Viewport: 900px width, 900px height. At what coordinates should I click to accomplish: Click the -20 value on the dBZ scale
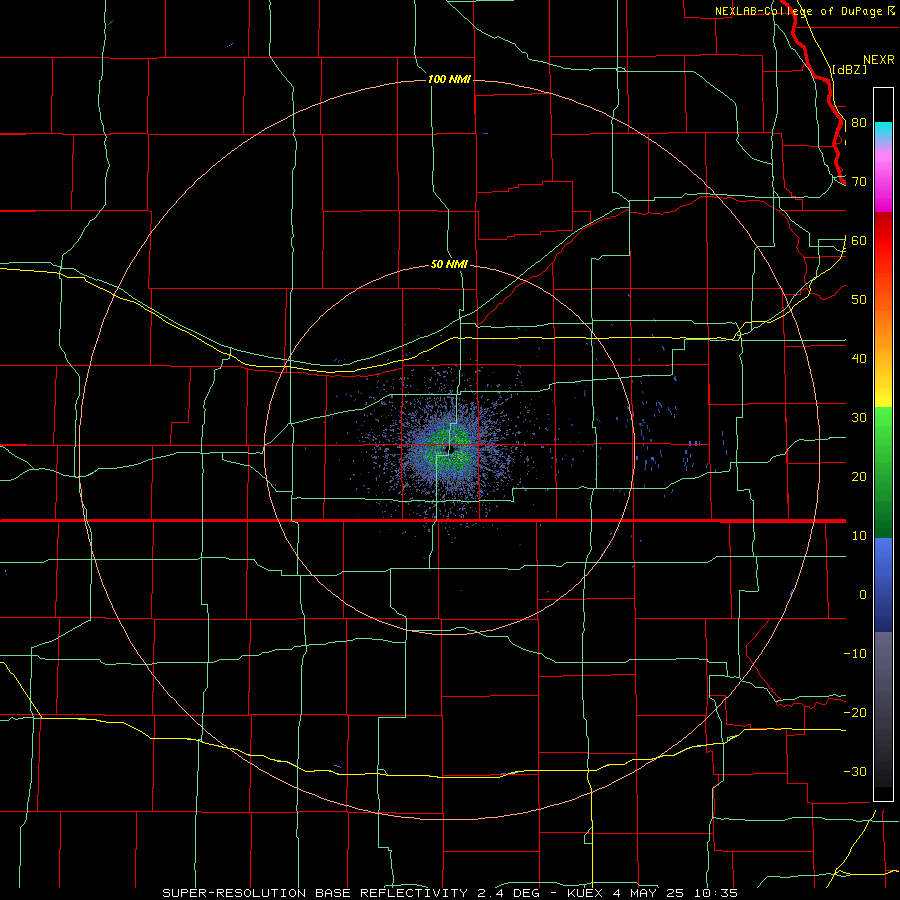(855, 712)
